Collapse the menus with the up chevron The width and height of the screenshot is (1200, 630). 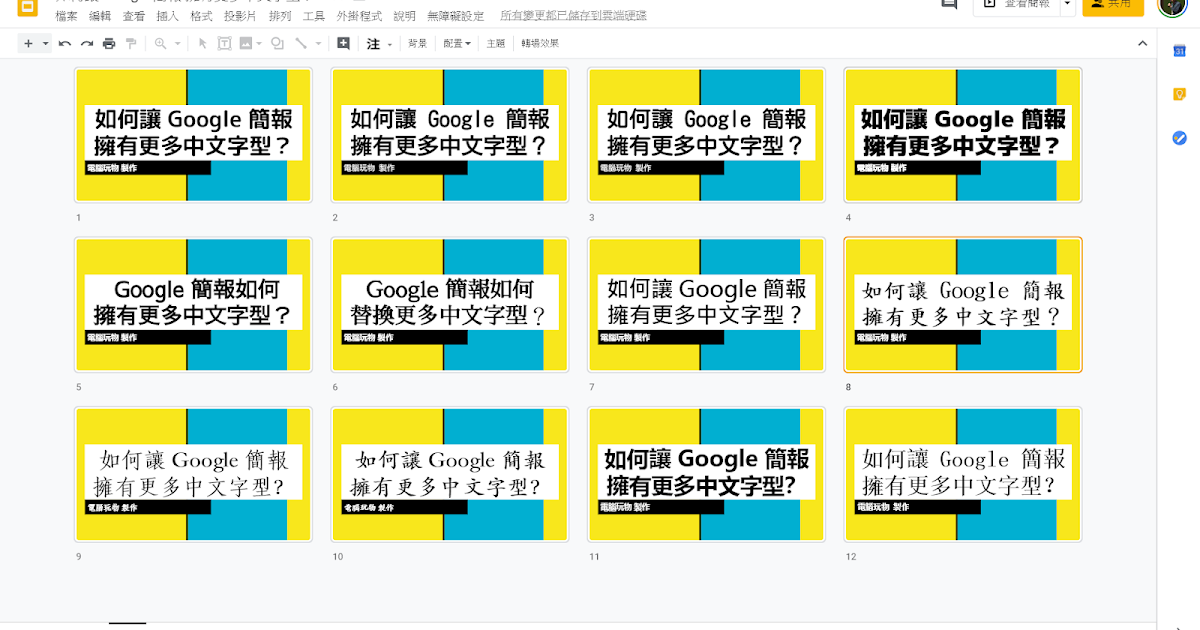tap(1143, 44)
